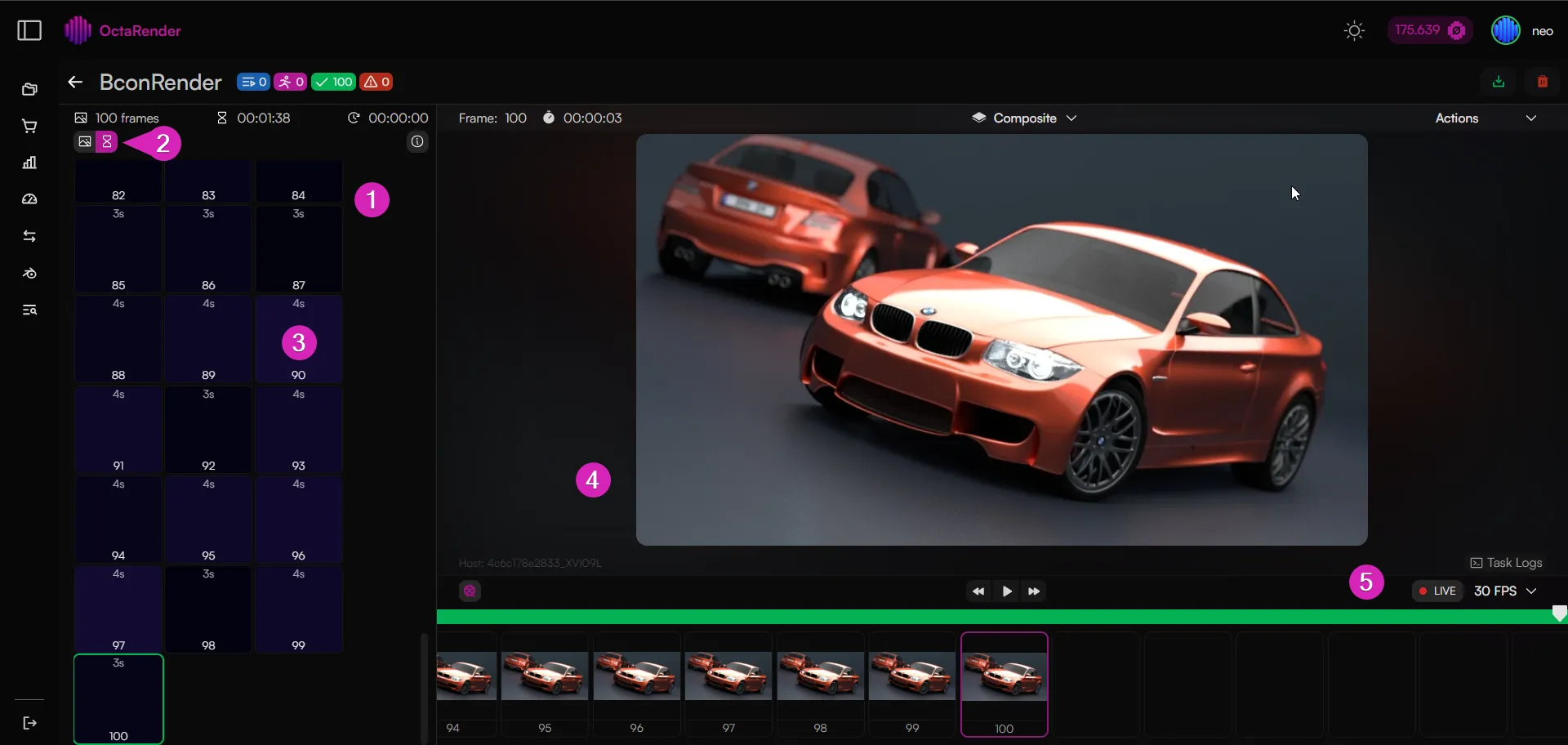The image size is (1568, 745).
Task: Switch frame grid to render time view
Action: [x=107, y=142]
